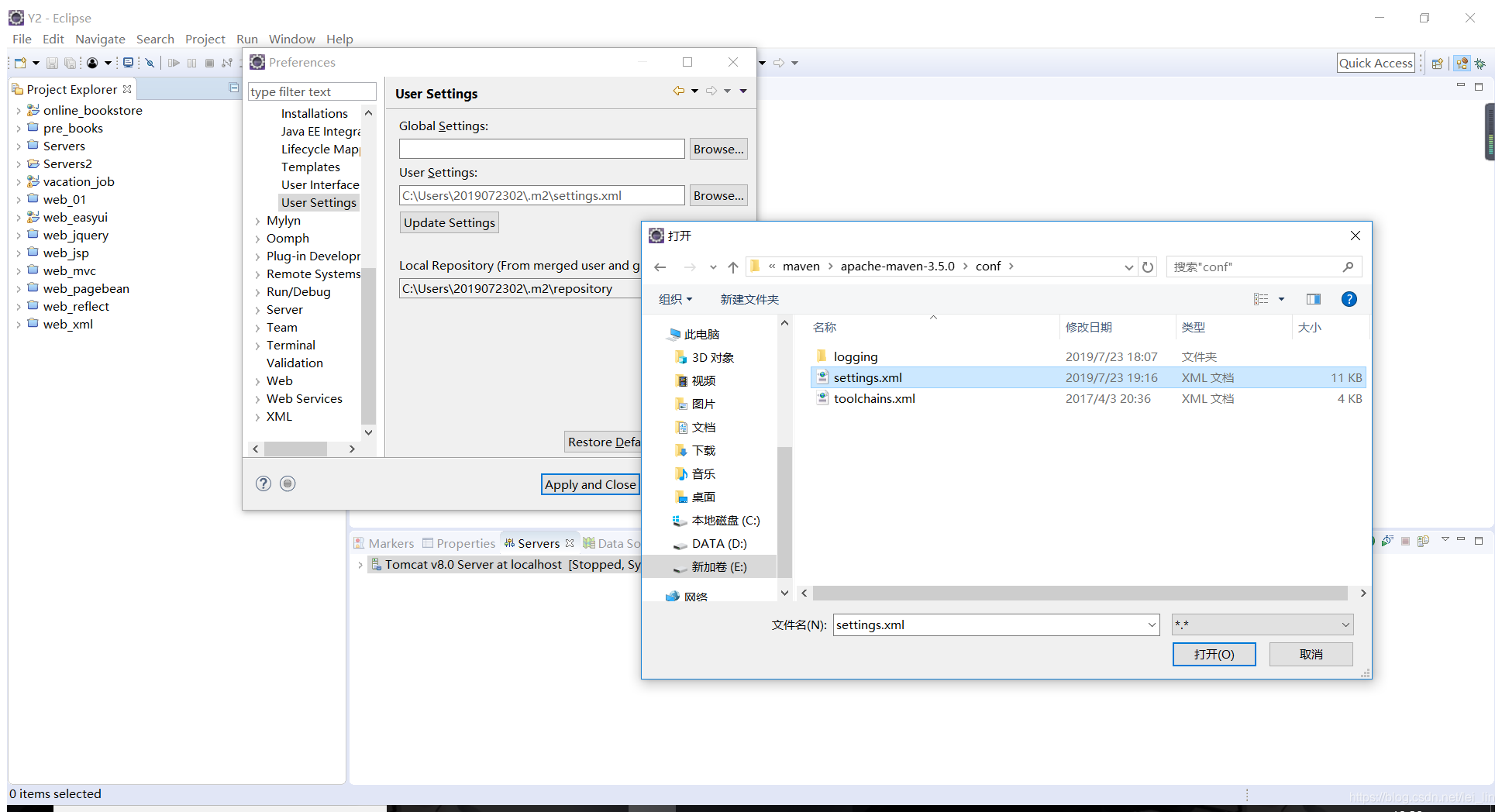Click the New wizard icon in Eclipse toolbar
Screen dimensions: 1502x812
click(21, 63)
